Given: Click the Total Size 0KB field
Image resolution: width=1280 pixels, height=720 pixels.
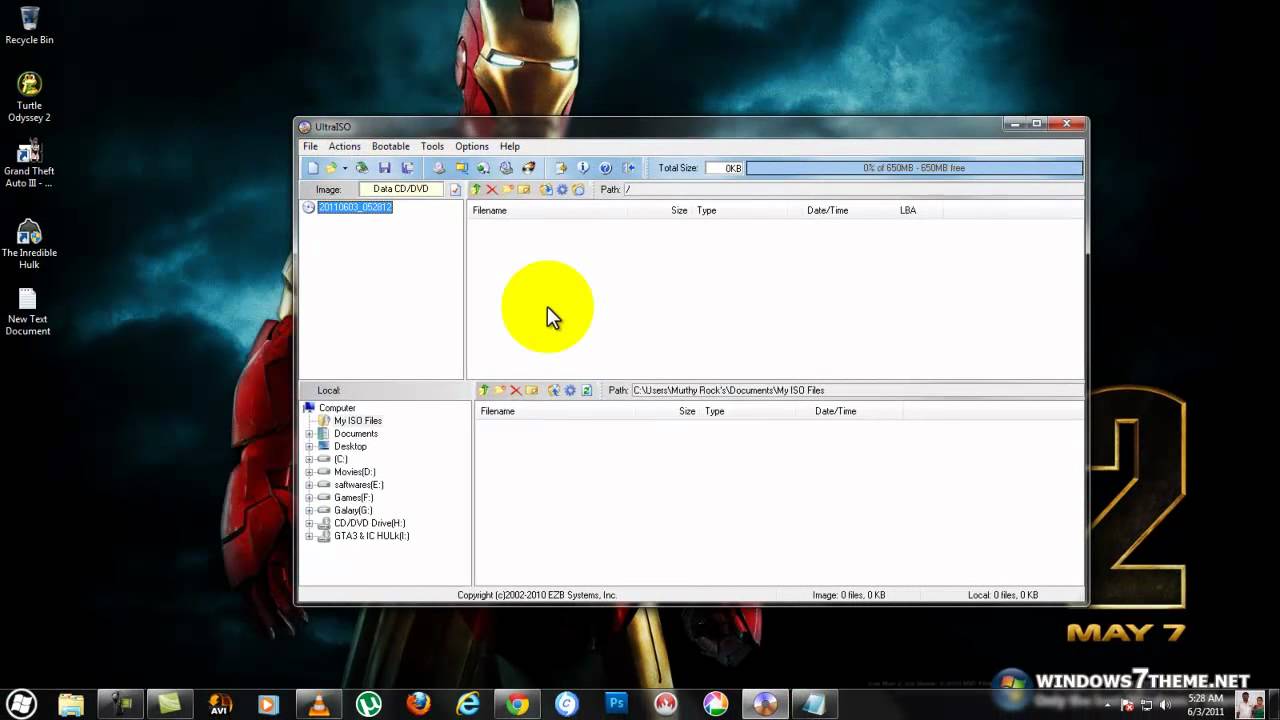Looking at the screenshot, I should tap(724, 168).
